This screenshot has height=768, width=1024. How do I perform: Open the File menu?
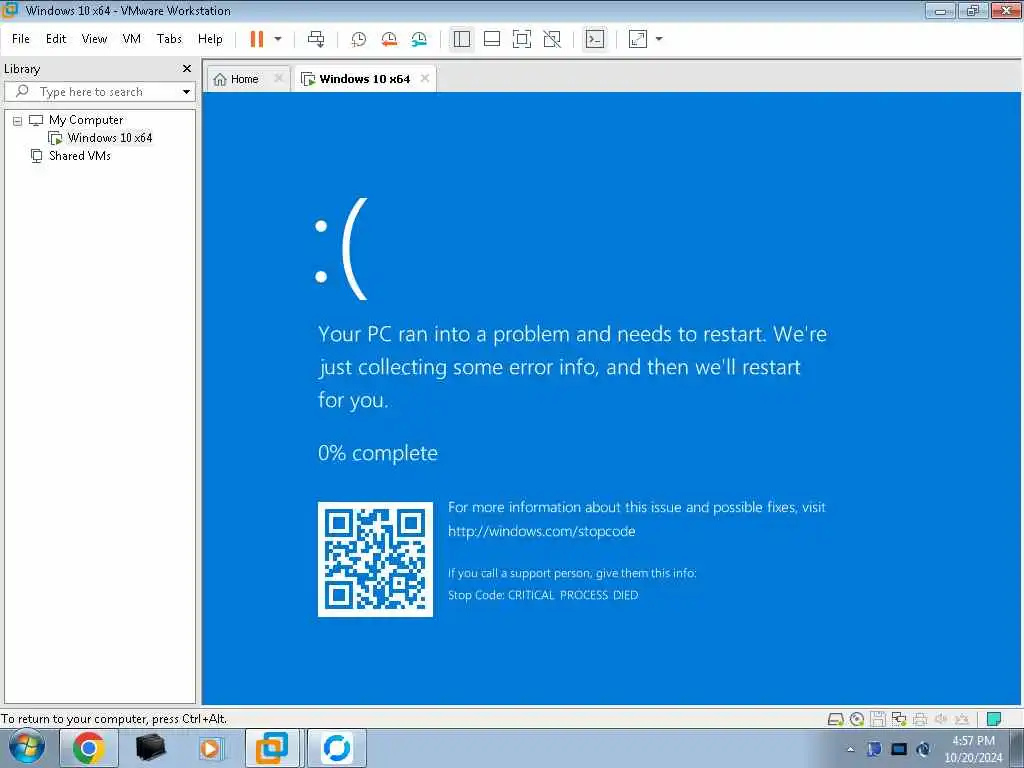(x=21, y=39)
